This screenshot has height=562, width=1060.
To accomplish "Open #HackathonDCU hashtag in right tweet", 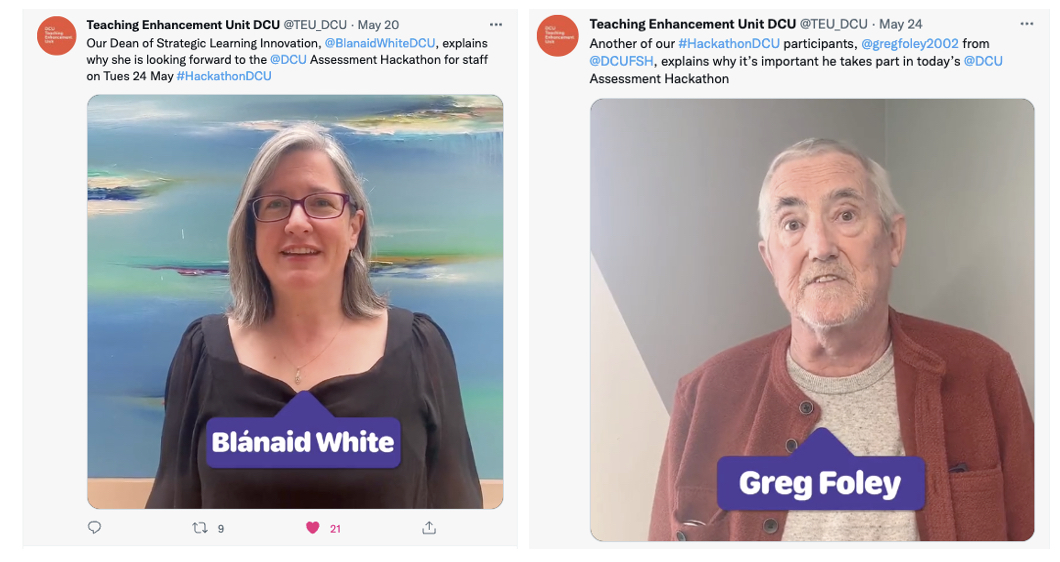I will coord(729,43).
